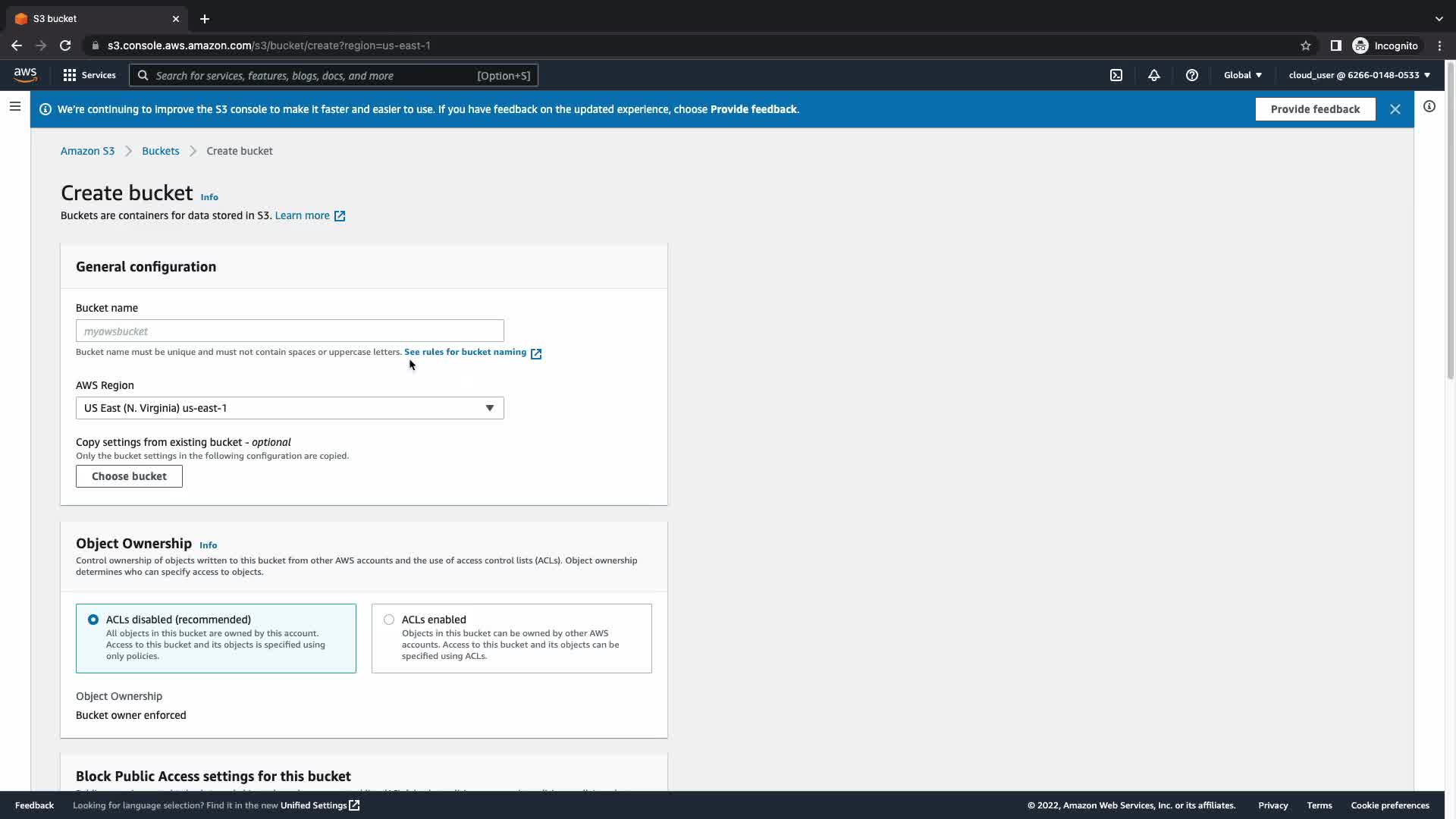This screenshot has height=819, width=1456.
Task: Dismiss the blue feedback banner
Action: point(1395,109)
